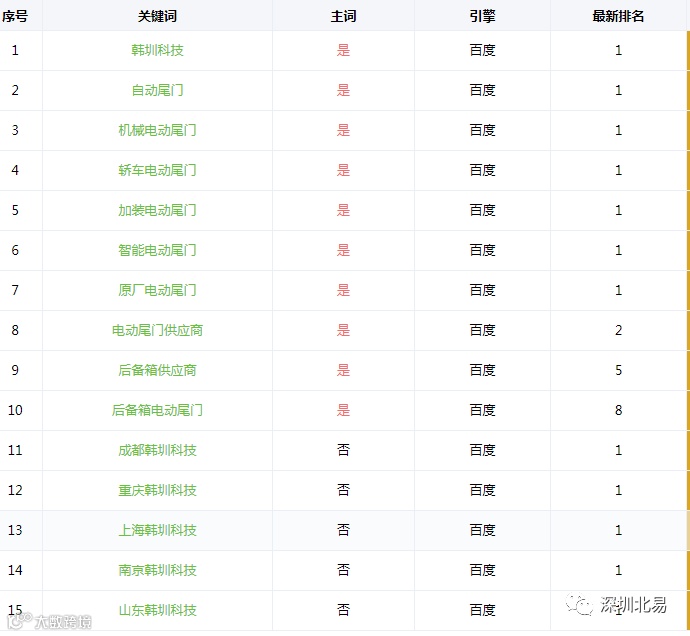Open keyword link 电动尾门供应商

pyautogui.click(x=157, y=331)
